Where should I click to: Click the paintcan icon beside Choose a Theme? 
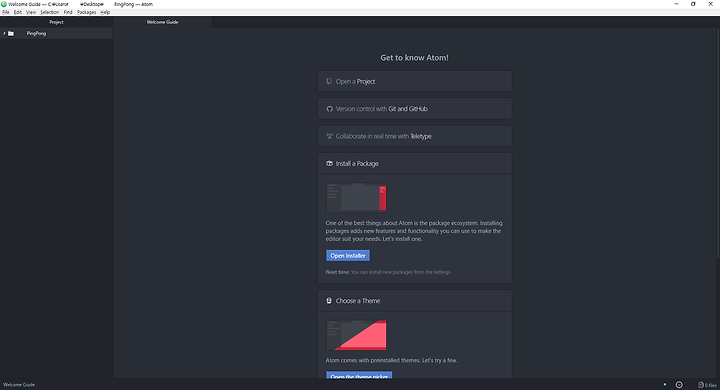click(x=329, y=301)
